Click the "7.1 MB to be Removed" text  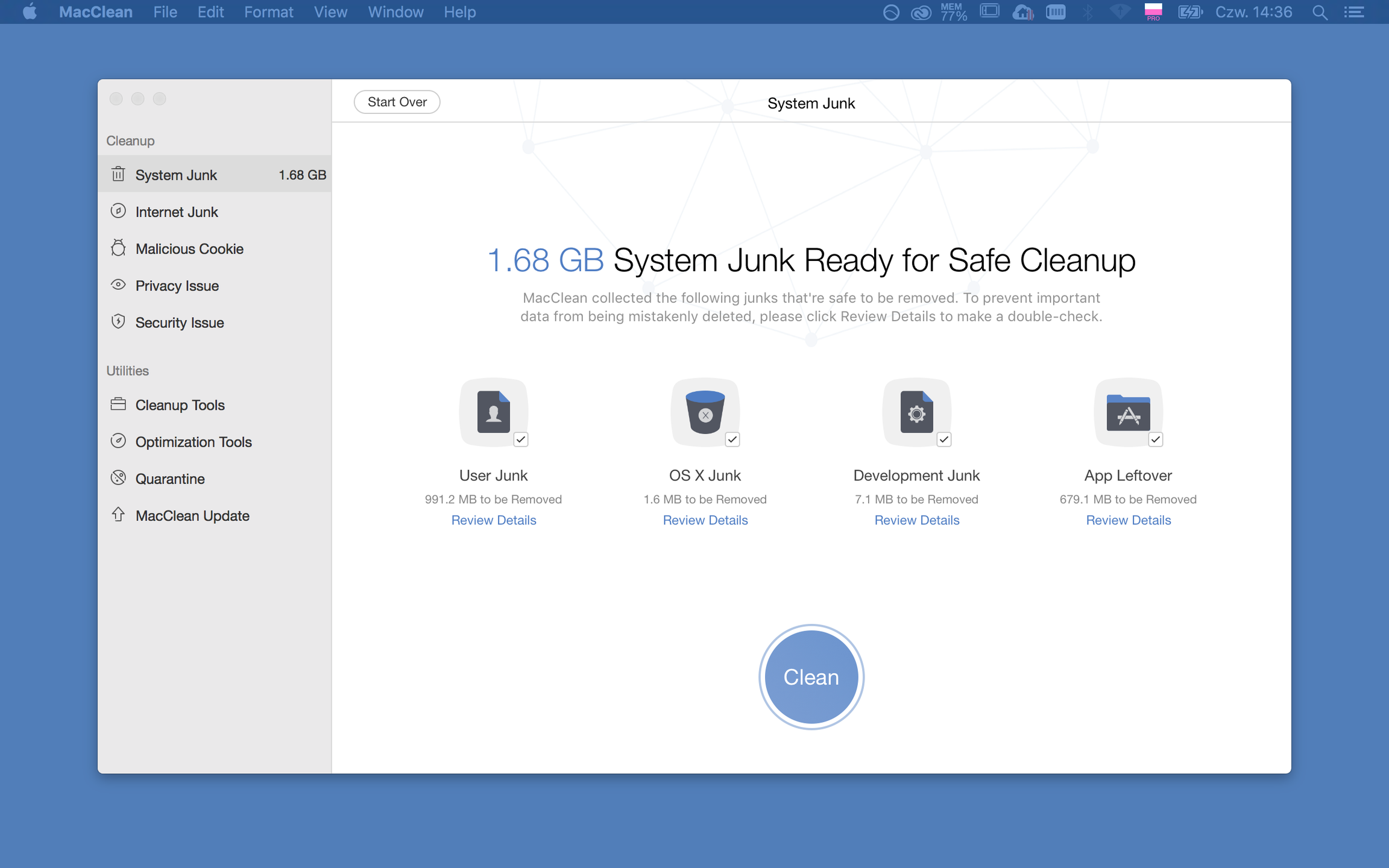click(x=916, y=499)
